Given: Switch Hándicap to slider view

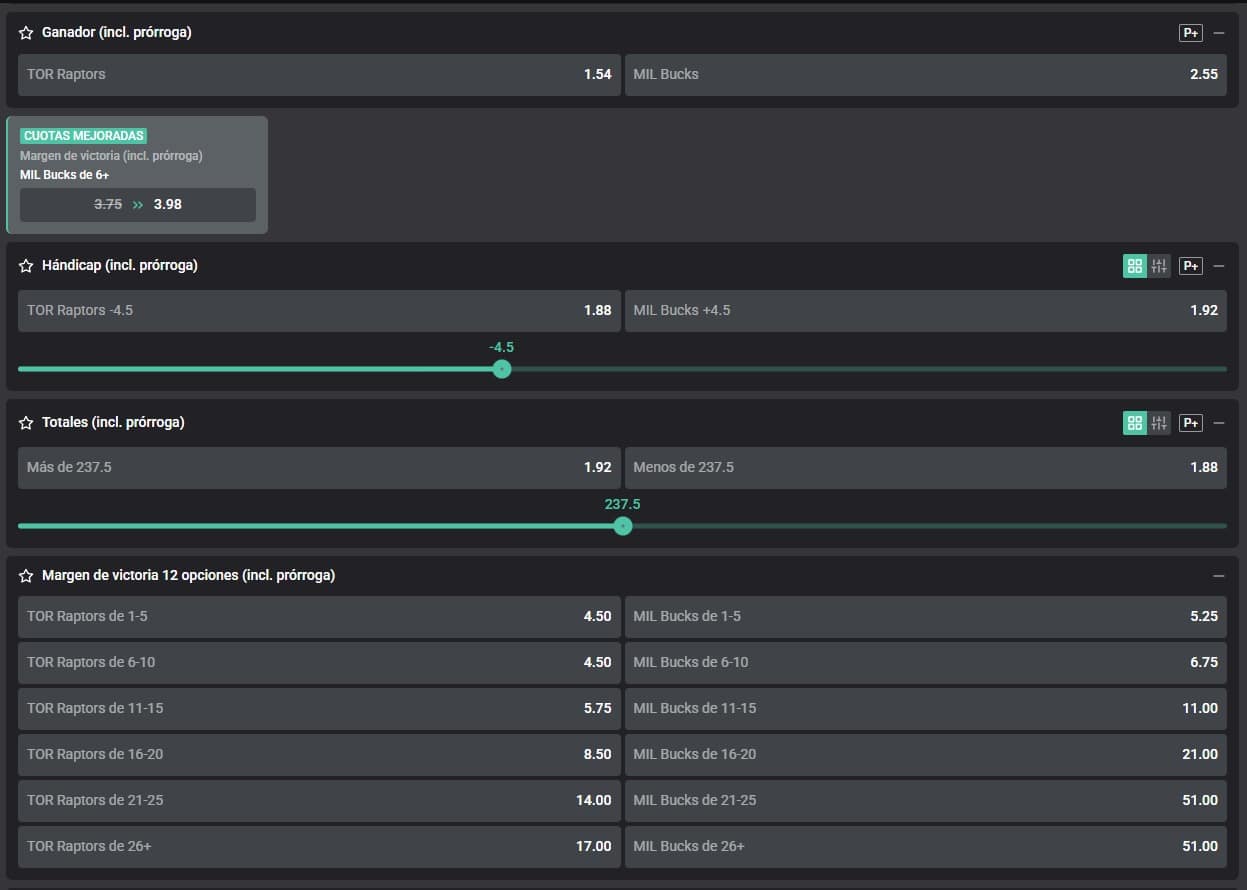Looking at the screenshot, I should [x=1159, y=266].
